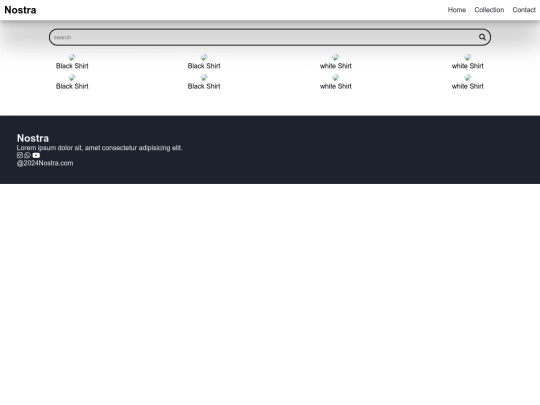This screenshot has height=405, width=540.
Task: Go to the Home nav link
Action: (x=457, y=10)
